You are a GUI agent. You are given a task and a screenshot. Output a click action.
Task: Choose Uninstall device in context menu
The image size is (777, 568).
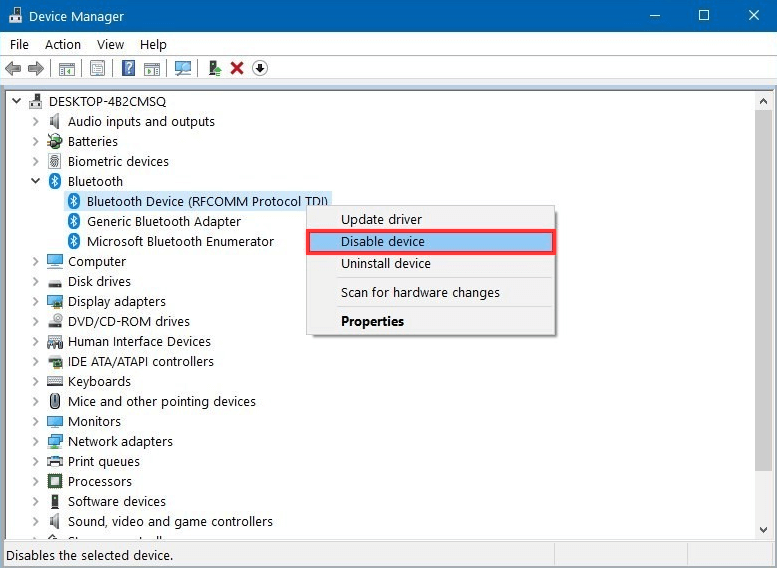tap(430, 264)
